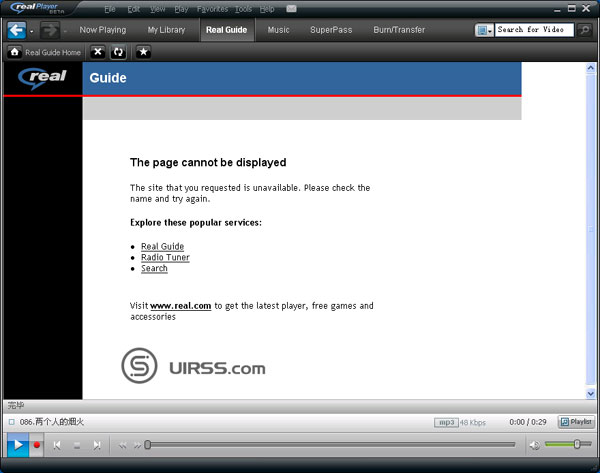Click the clip title 086
Viewport: 600px width, 473px height.
pos(52,422)
